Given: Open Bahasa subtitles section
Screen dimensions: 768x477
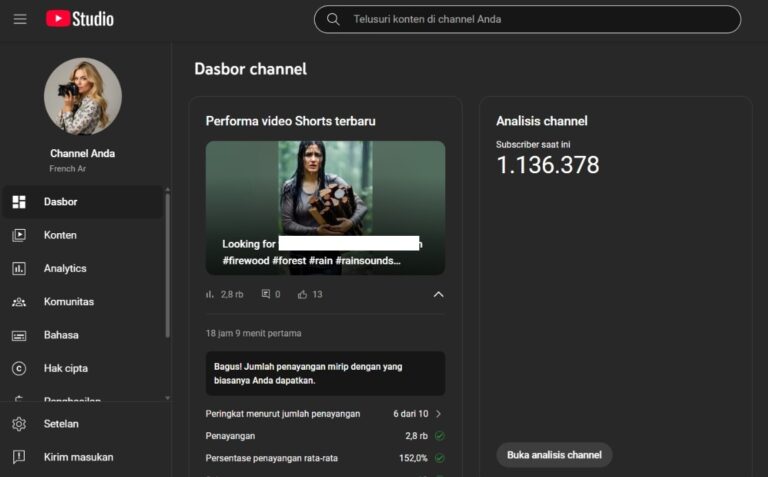Looking at the screenshot, I should 61,335.
